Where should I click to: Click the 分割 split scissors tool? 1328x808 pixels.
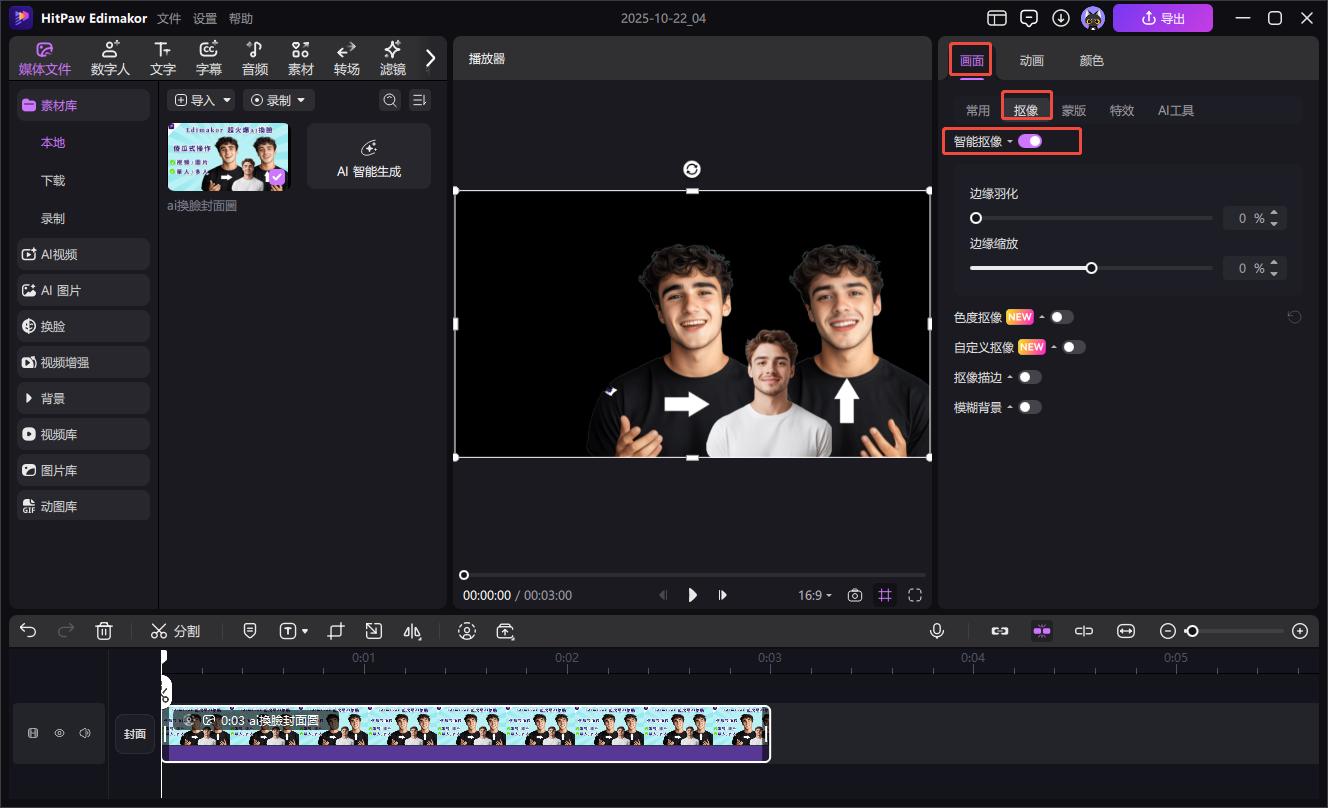pyautogui.click(x=175, y=631)
